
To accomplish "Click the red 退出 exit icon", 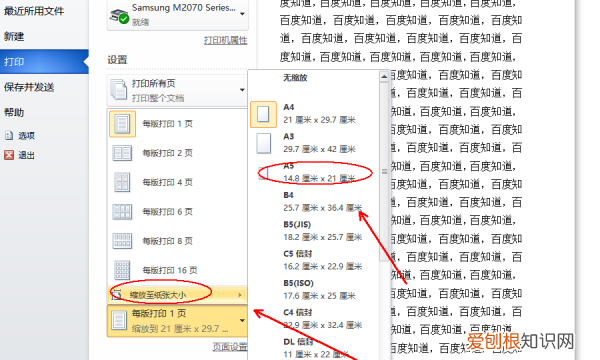I will [9, 155].
